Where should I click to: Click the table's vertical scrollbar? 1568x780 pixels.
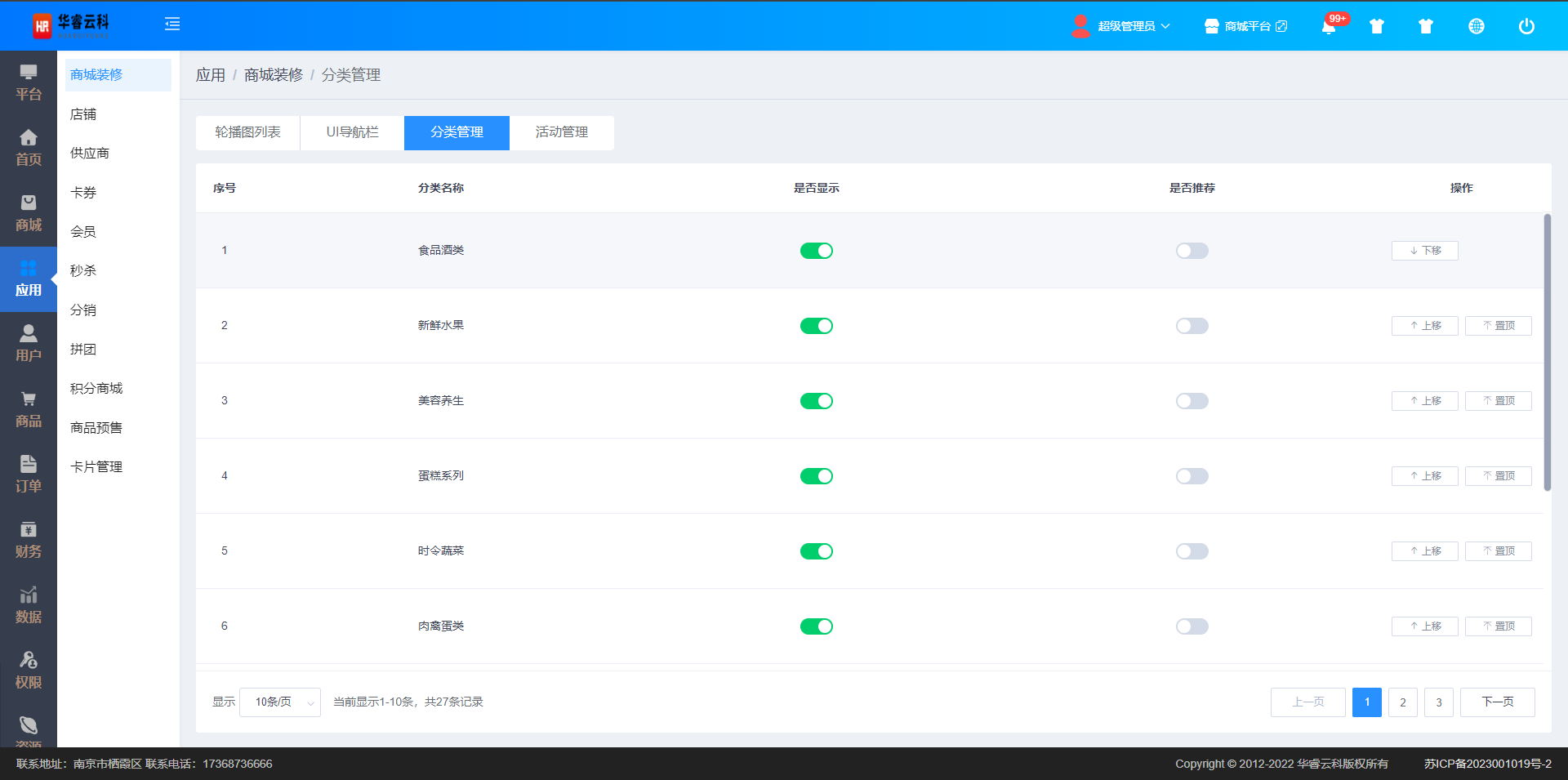[x=1547, y=351]
